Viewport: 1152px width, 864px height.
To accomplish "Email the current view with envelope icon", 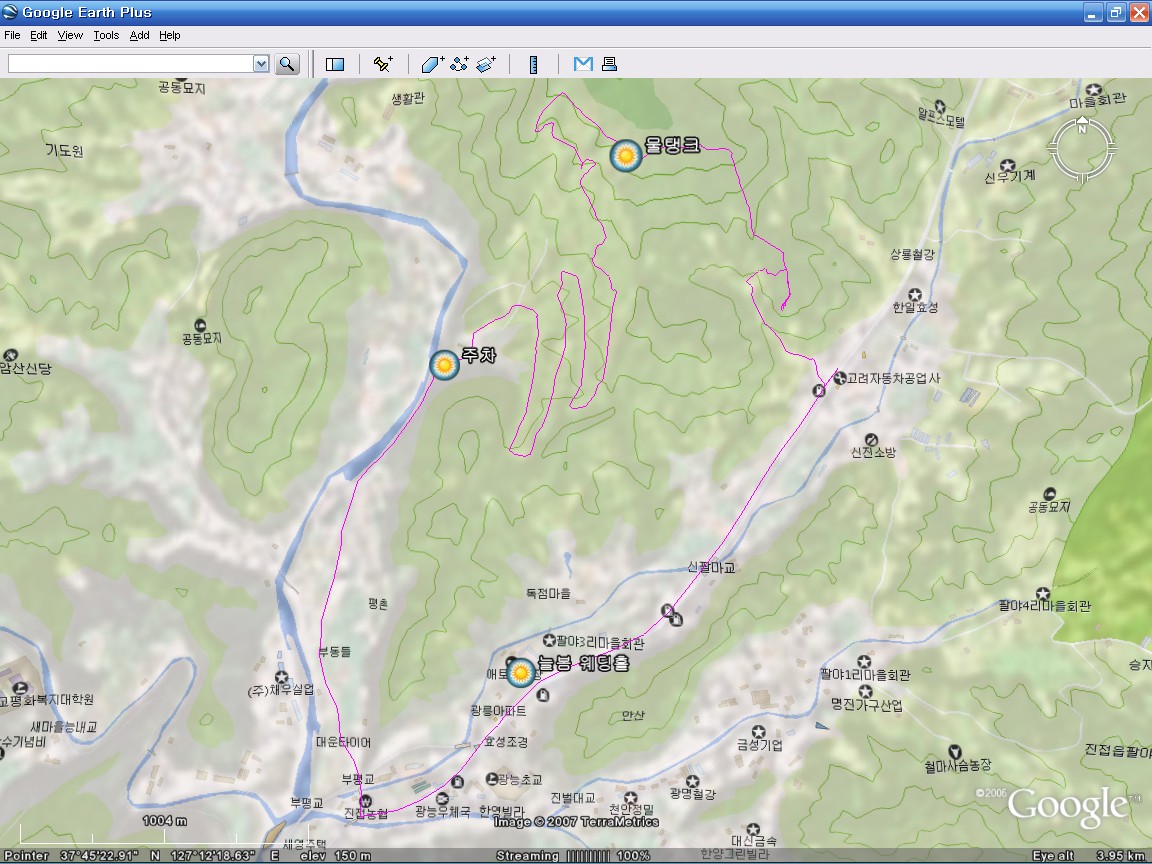I will click(x=583, y=64).
